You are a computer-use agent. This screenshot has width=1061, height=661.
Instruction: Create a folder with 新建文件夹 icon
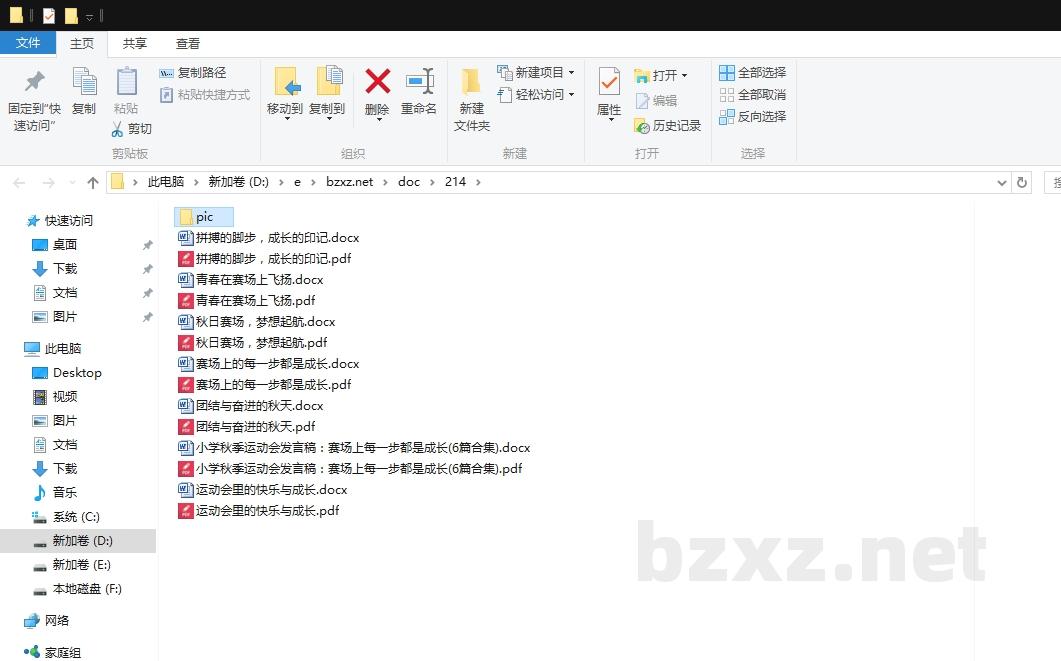(x=471, y=95)
